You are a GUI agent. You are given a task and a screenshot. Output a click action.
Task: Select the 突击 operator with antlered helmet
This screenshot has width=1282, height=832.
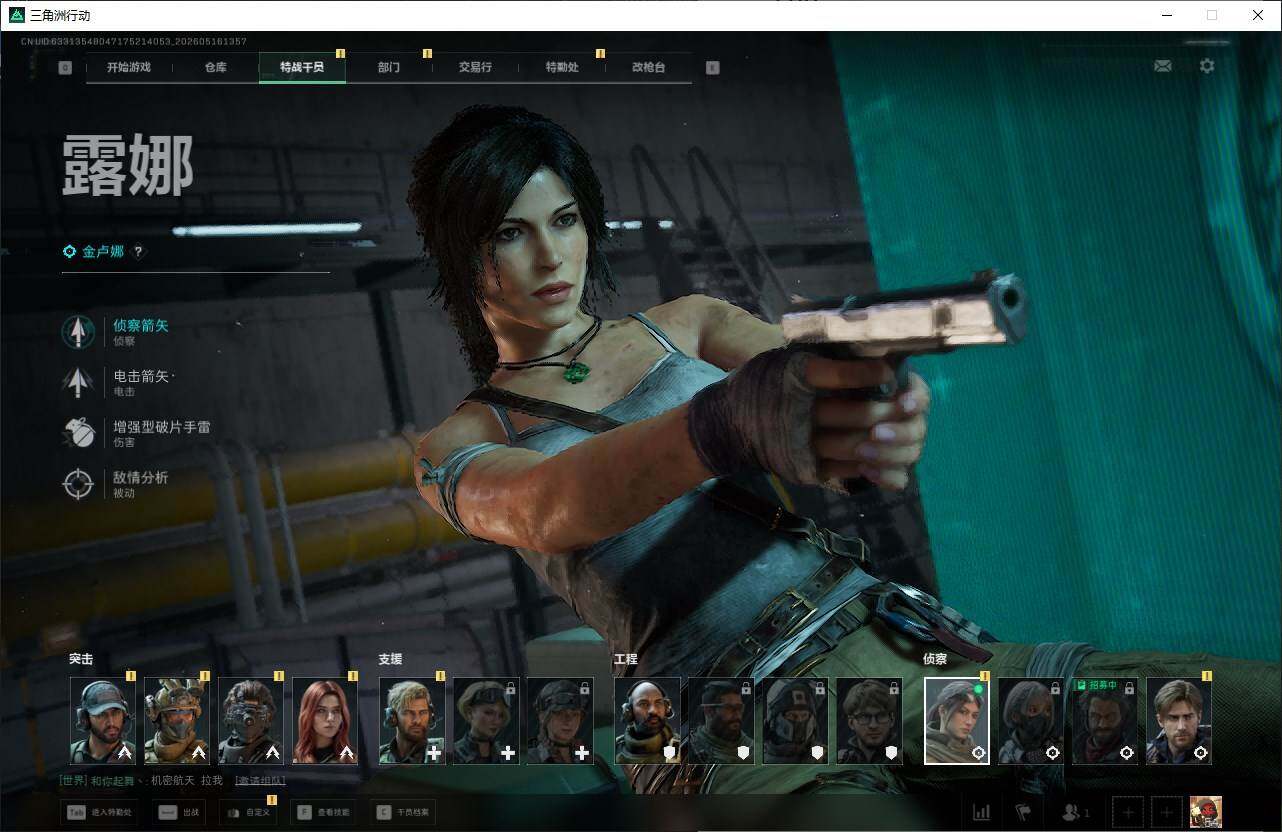click(177, 721)
